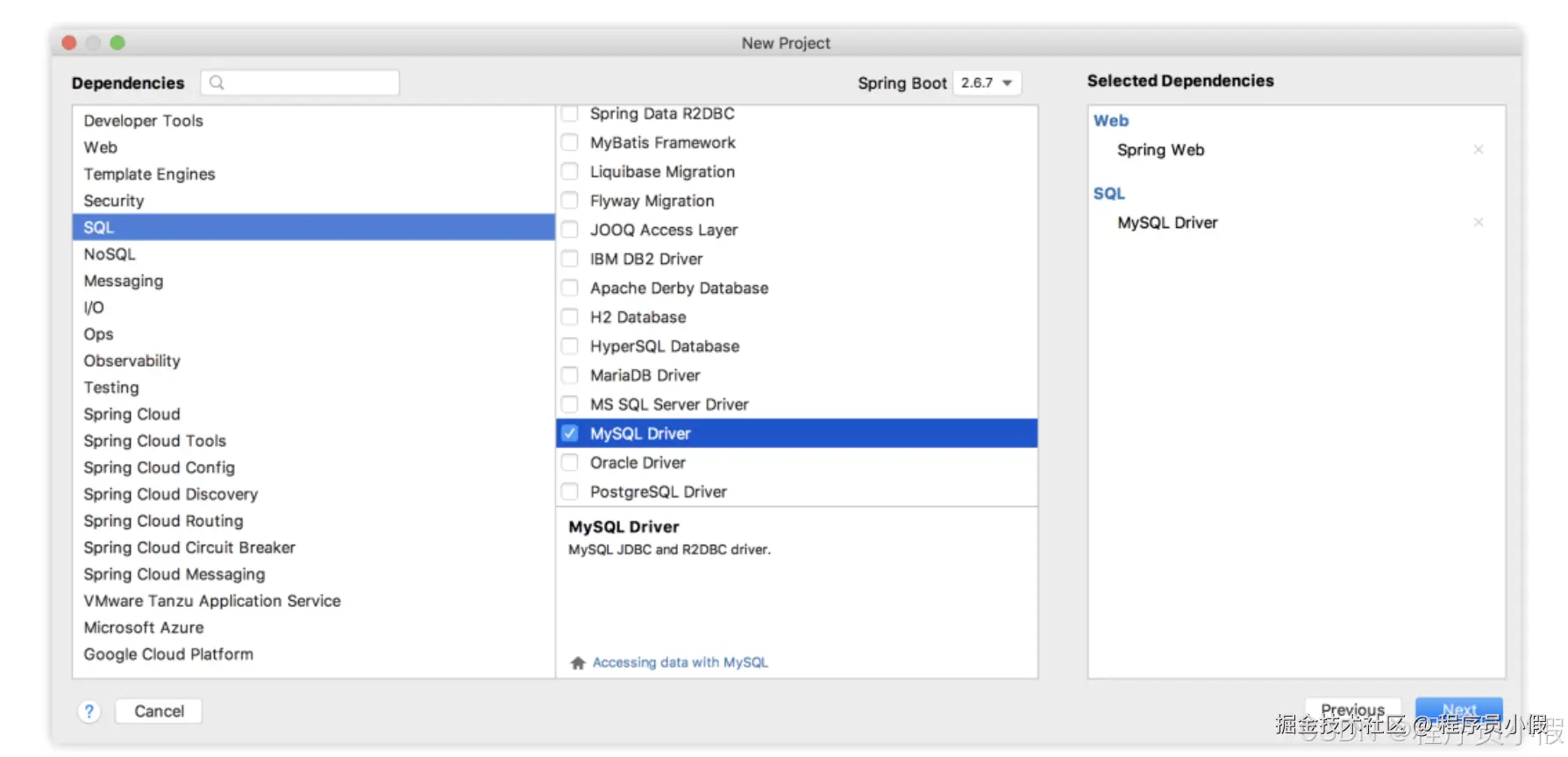Click the help question mark icon
Image resolution: width=1568 pixels, height=757 pixels.
tap(89, 711)
